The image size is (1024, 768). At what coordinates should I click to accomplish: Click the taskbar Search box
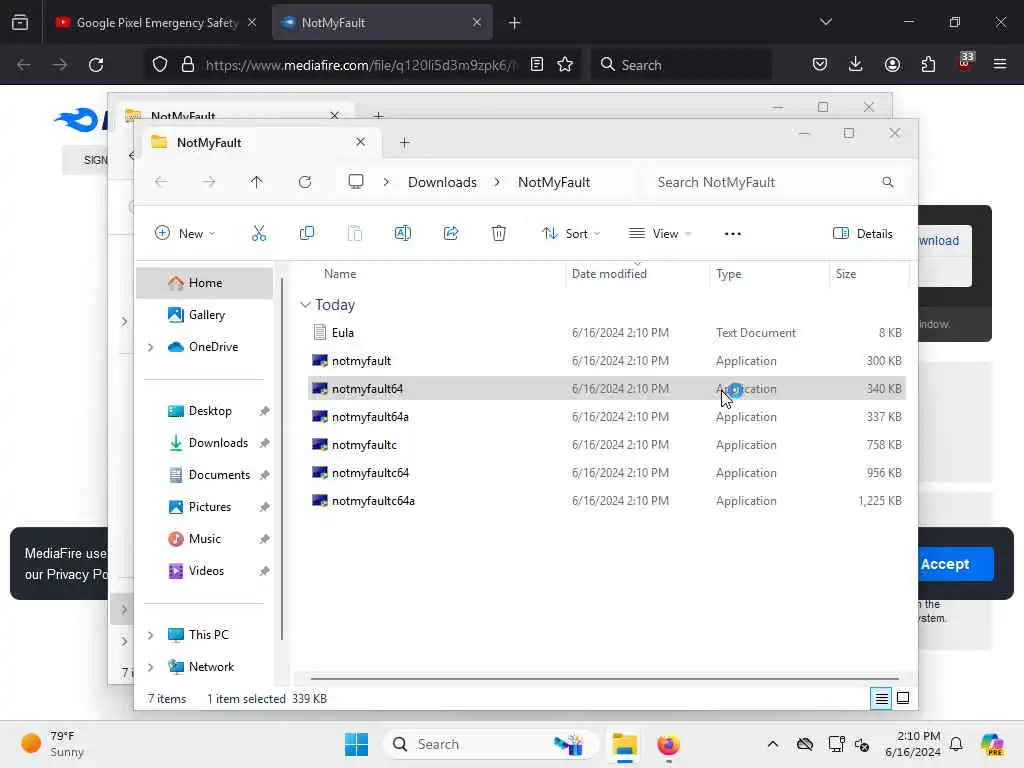pyautogui.click(x=491, y=744)
